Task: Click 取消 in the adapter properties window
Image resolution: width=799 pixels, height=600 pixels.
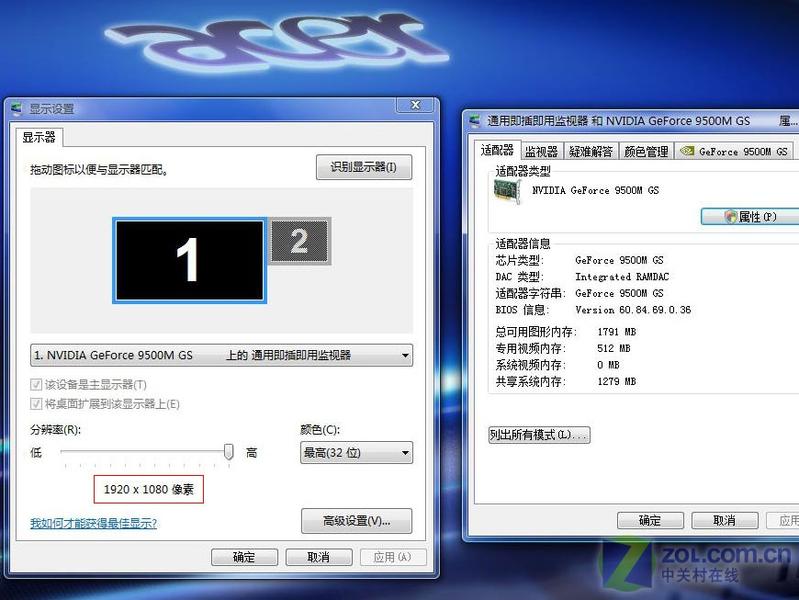Action: 725,520
